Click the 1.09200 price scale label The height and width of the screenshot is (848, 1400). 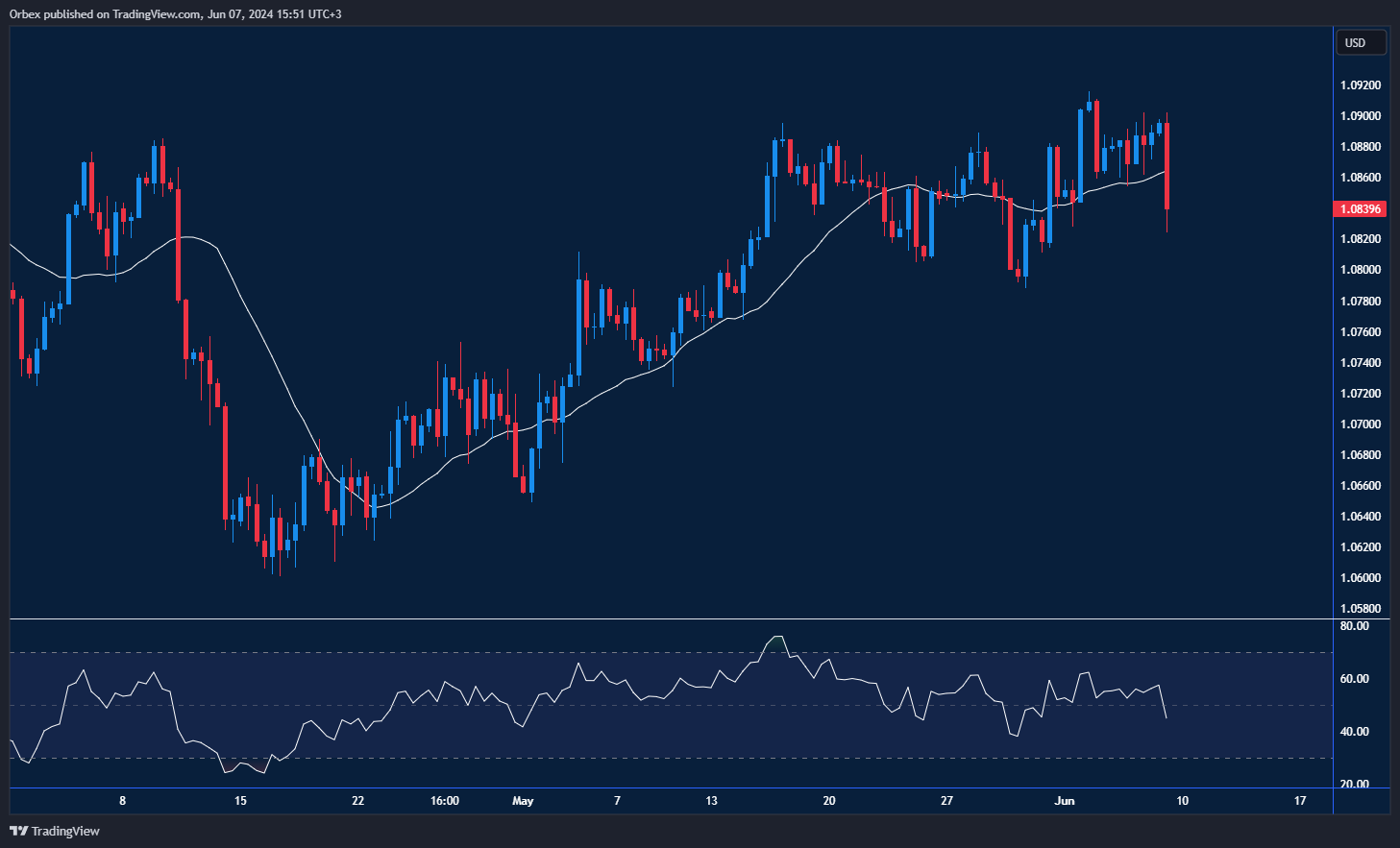click(1361, 85)
